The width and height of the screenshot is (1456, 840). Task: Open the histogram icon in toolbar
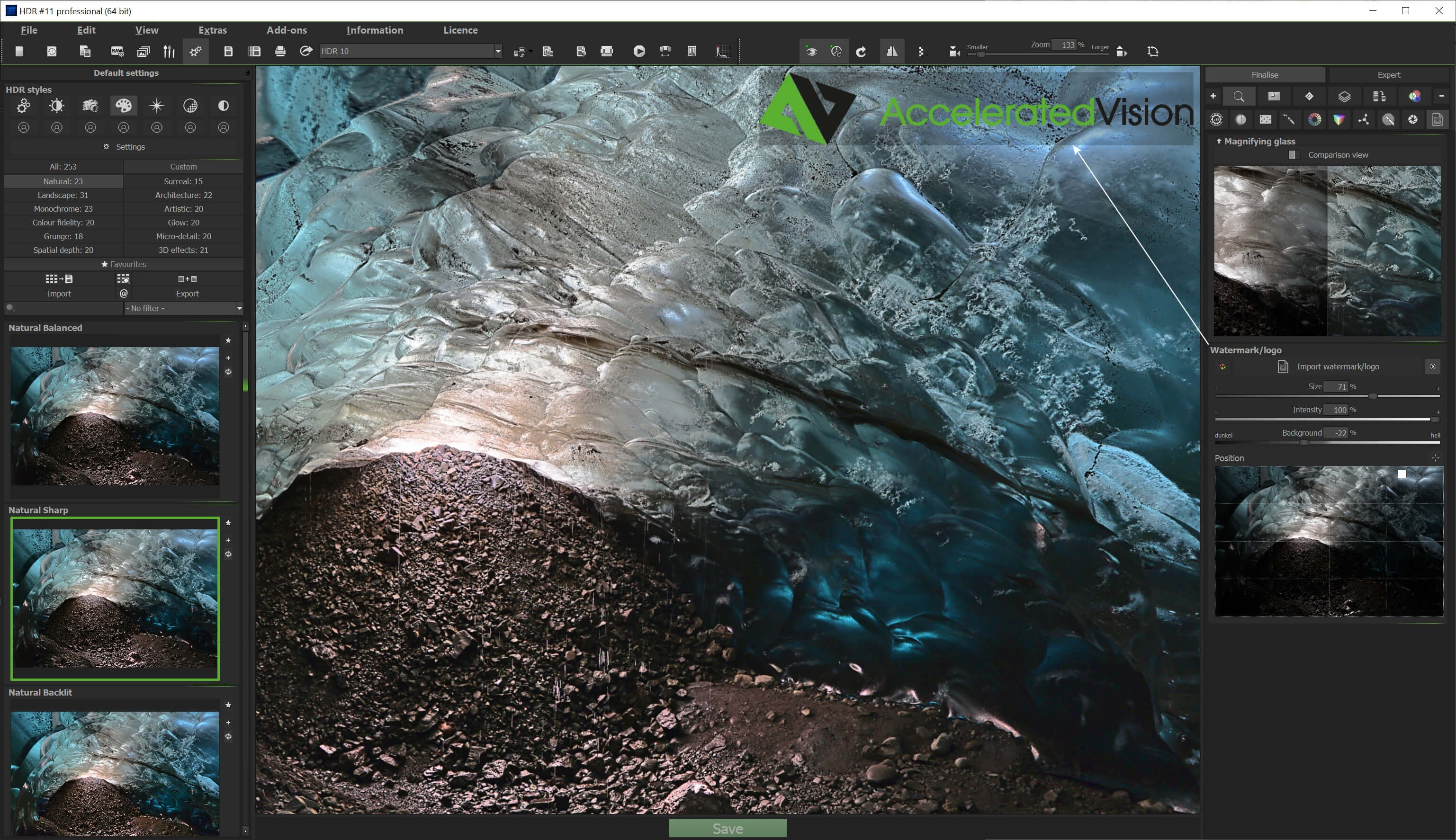click(x=722, y=51)
